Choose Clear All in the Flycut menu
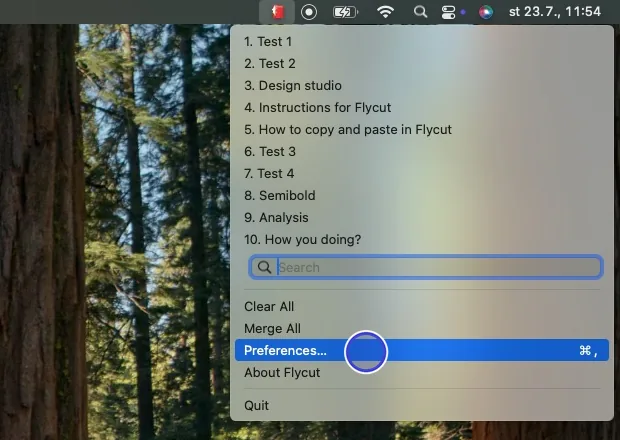 pyautogui.click(x=422, y=306)
